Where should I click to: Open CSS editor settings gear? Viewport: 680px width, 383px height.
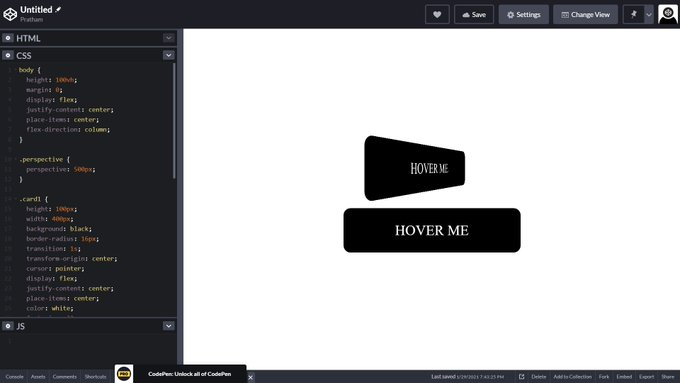coord(8,55)
